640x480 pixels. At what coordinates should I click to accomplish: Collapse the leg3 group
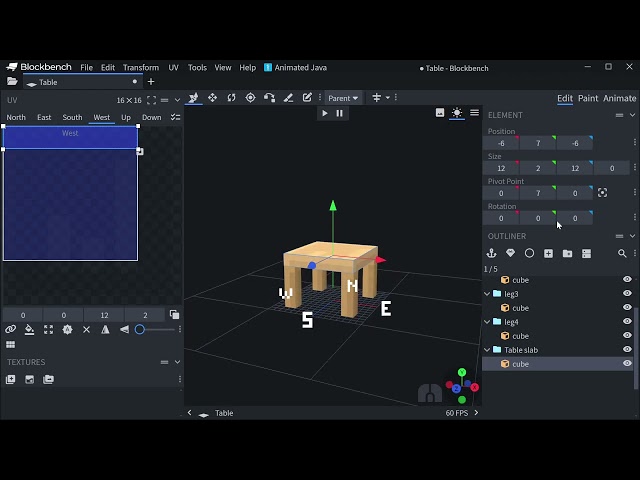pyautogui.click(x=487, y=294)
